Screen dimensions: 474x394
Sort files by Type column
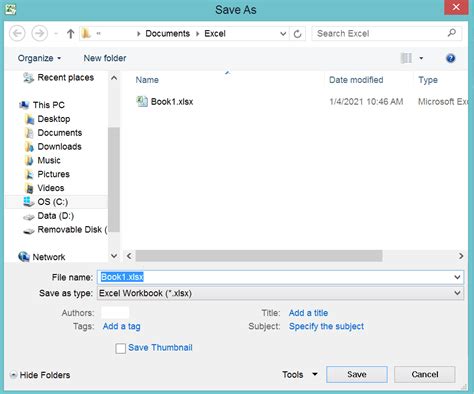pyautogui.click(x=428, y=80)
